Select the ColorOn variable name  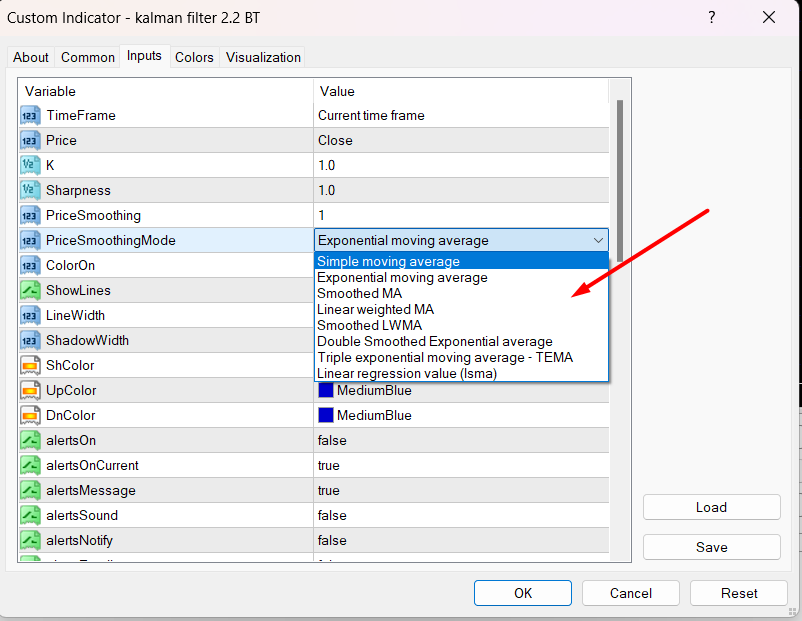[71, 265]
